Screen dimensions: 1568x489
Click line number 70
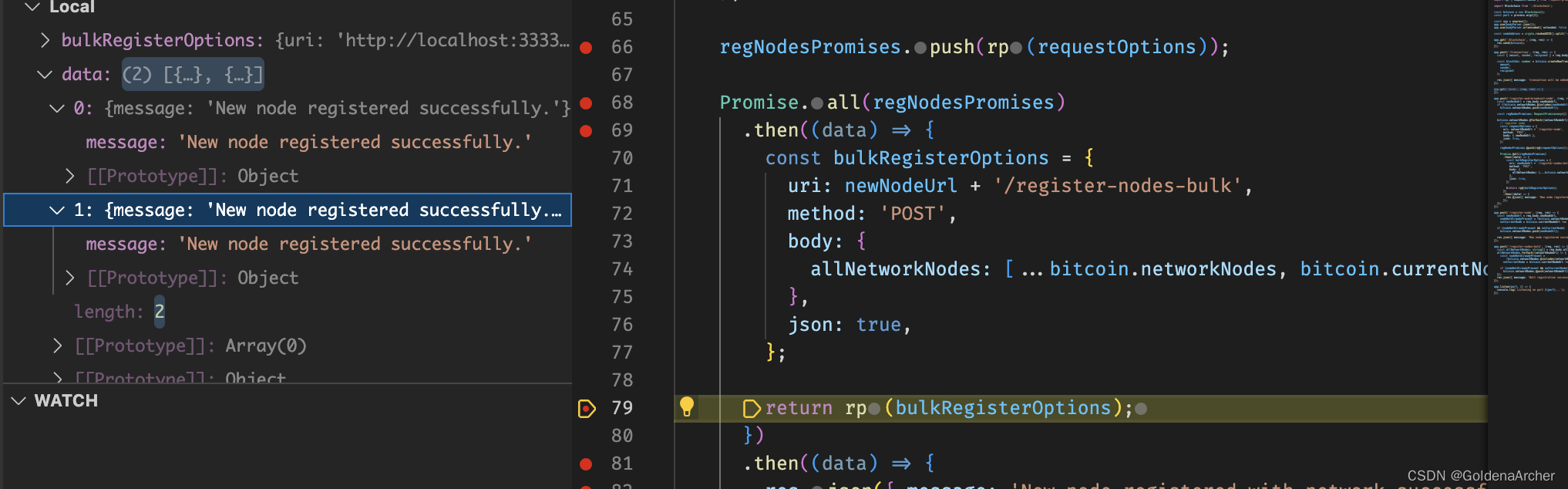coord(622,159)
